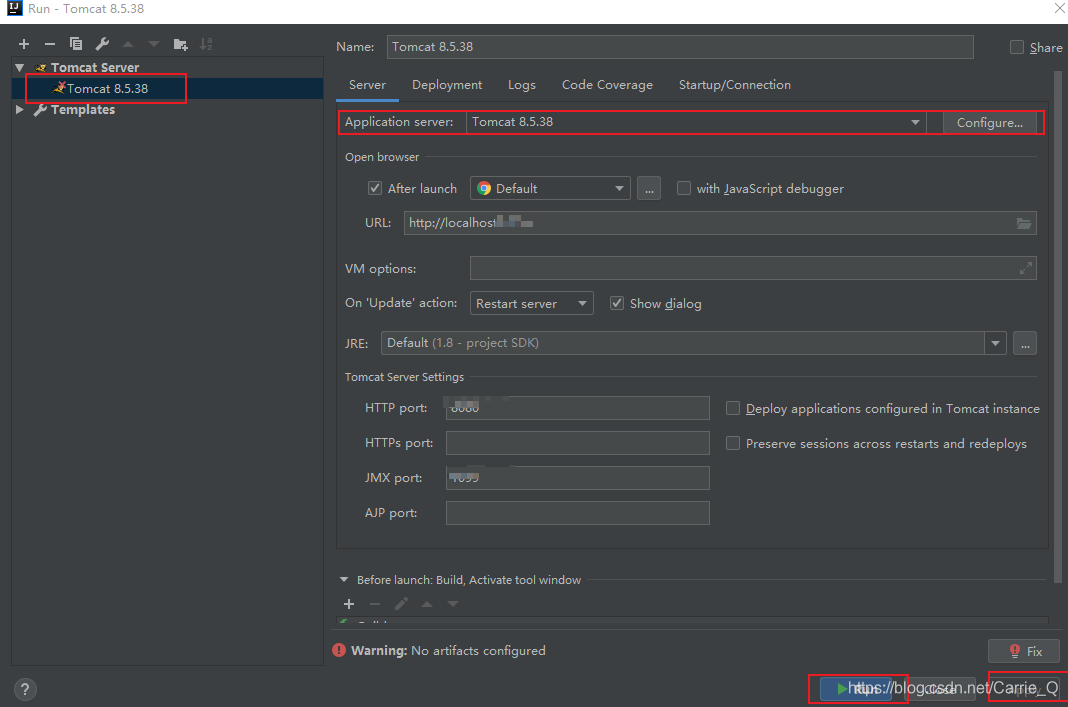This screenshot has height=707, width=1068.
Task: Open the Code Coverage tab
Action: [x=607, y=85]
